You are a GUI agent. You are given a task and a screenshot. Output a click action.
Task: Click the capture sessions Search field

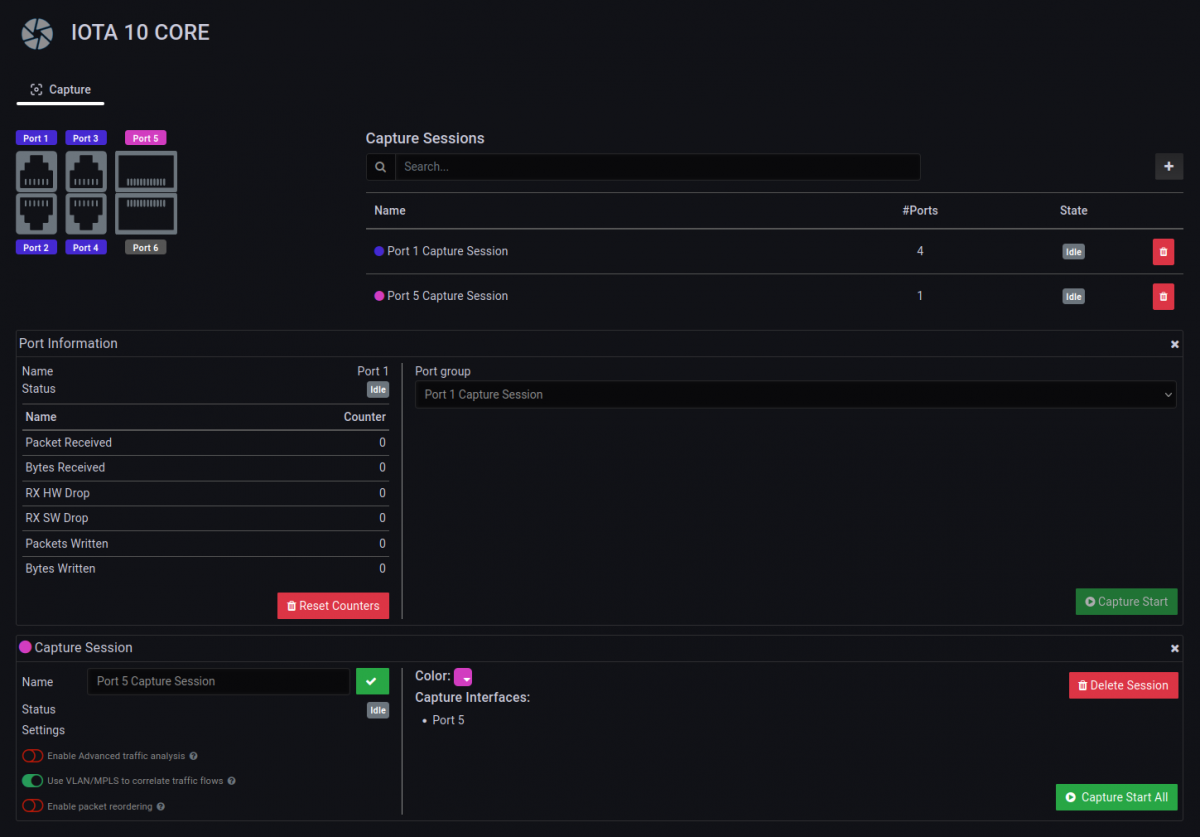[x=657, y=167]
